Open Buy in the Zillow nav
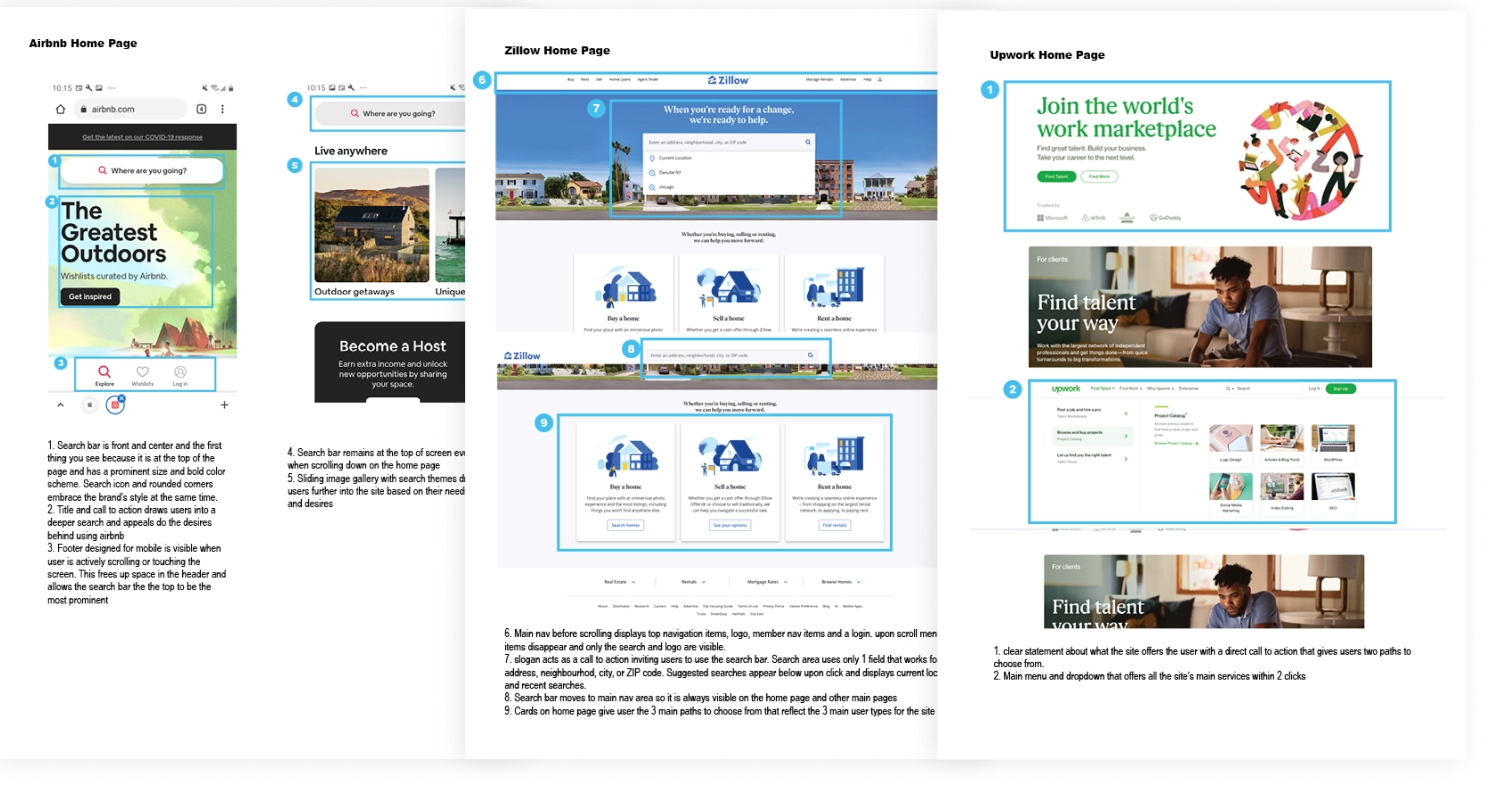 tap(571, 80)
